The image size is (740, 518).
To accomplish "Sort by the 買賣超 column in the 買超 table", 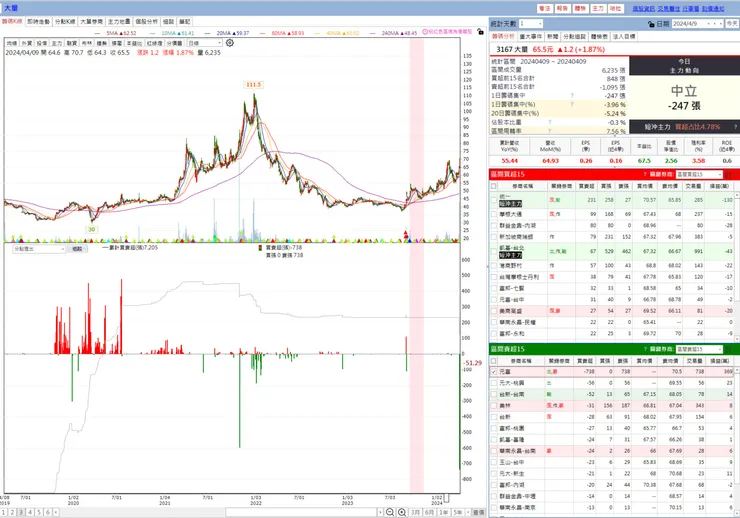I will point(586,186).
